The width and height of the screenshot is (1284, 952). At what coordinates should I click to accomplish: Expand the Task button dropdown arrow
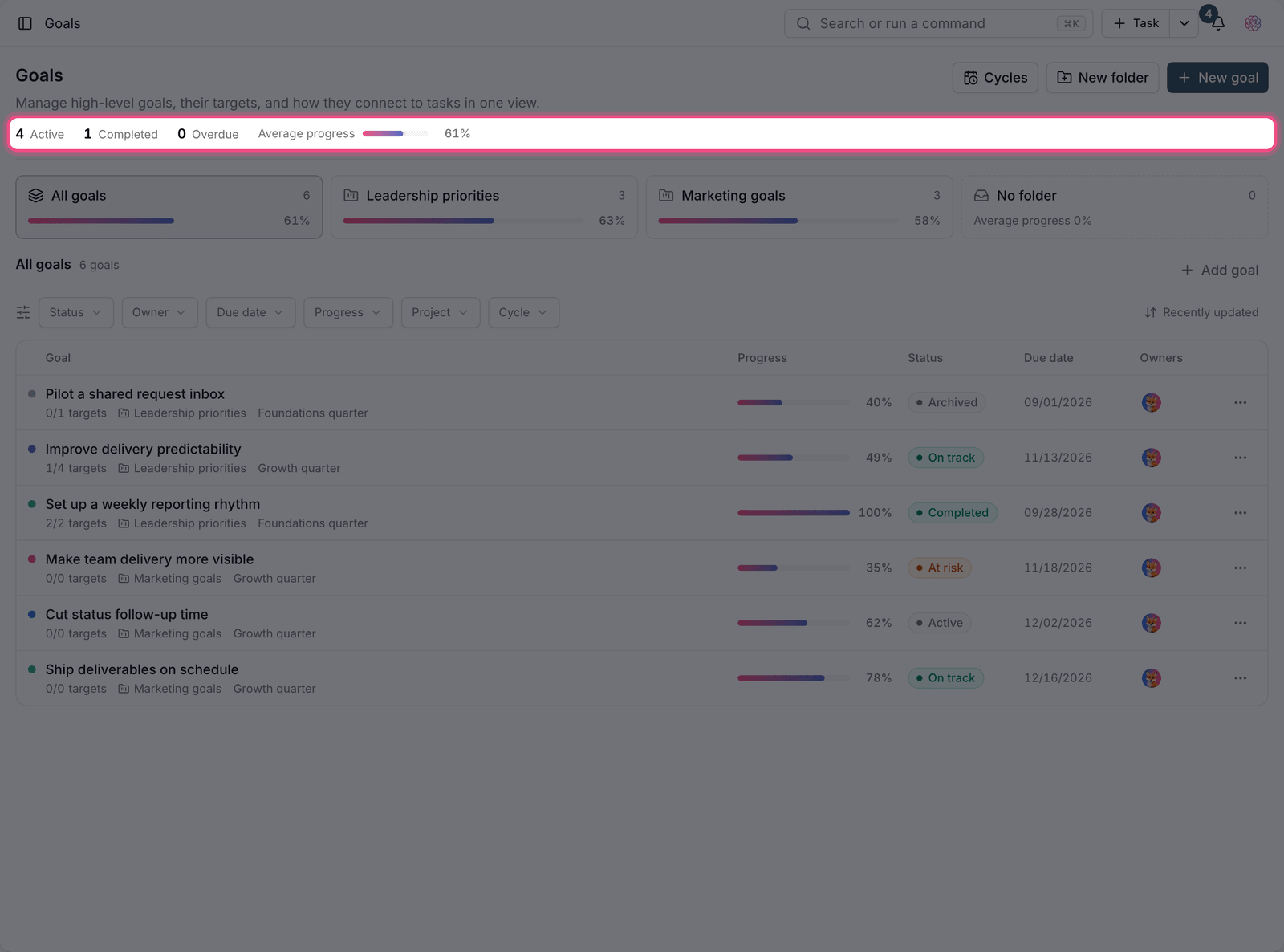pyautogui.click(x=1184, y=23)
